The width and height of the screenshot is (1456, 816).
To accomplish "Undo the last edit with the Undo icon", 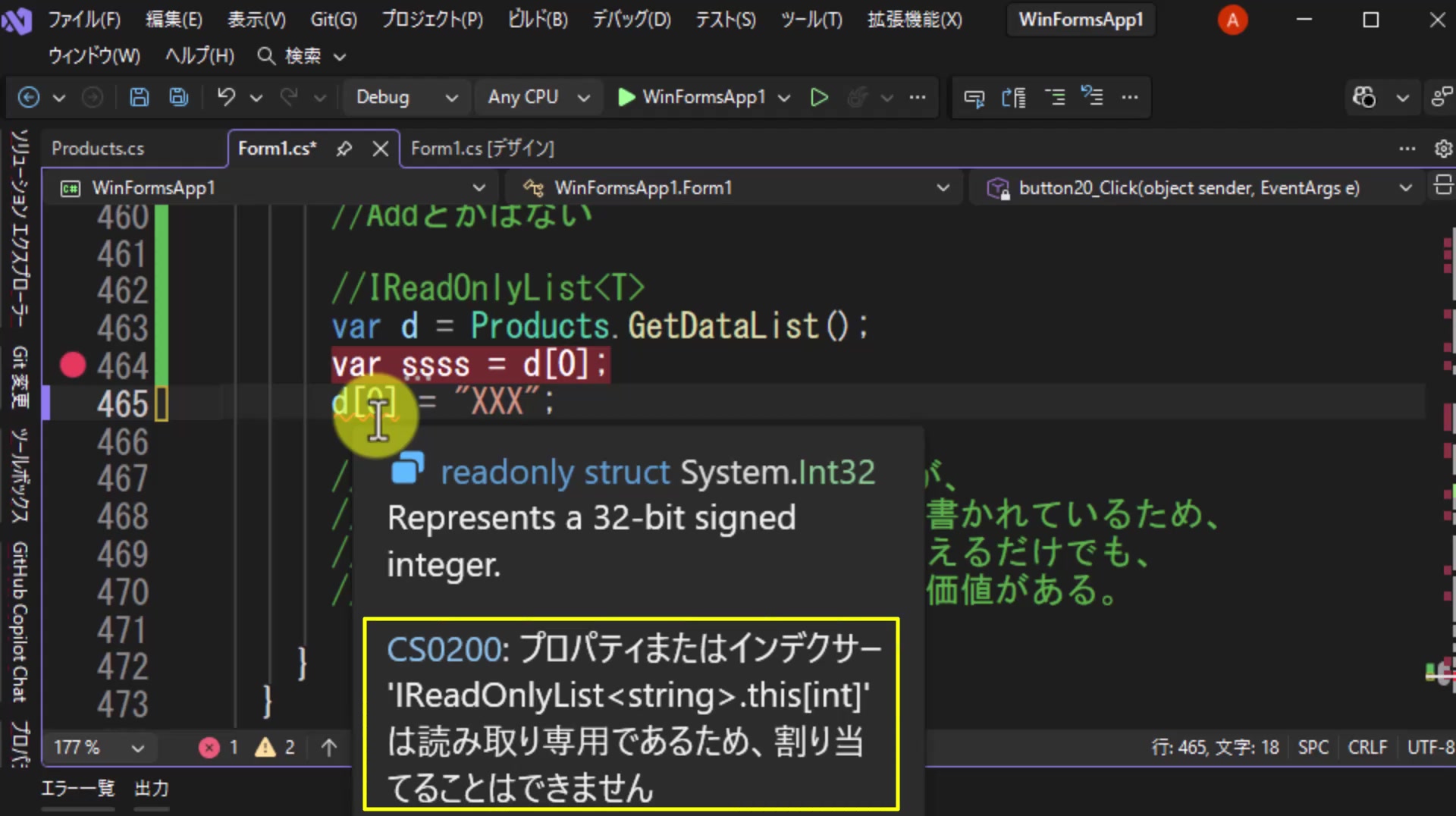I will (x=225, y=97).
